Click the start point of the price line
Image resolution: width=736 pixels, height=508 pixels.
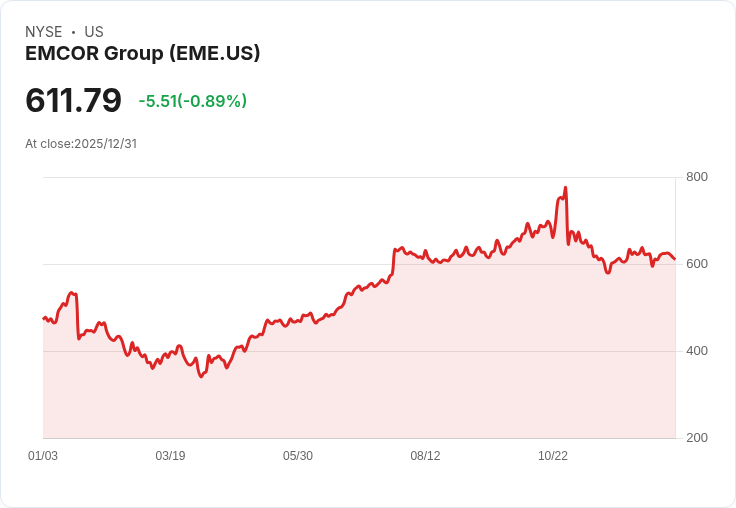(x=44, y=318)
